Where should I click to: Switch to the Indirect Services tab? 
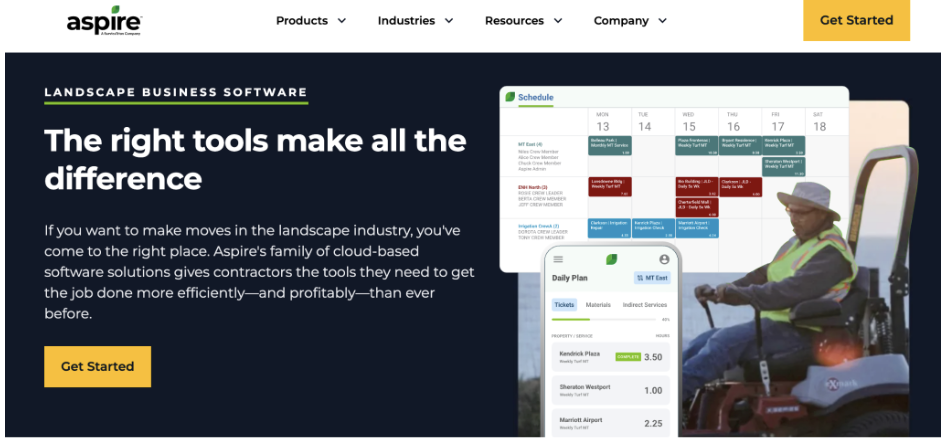click(x=644, y=305)
